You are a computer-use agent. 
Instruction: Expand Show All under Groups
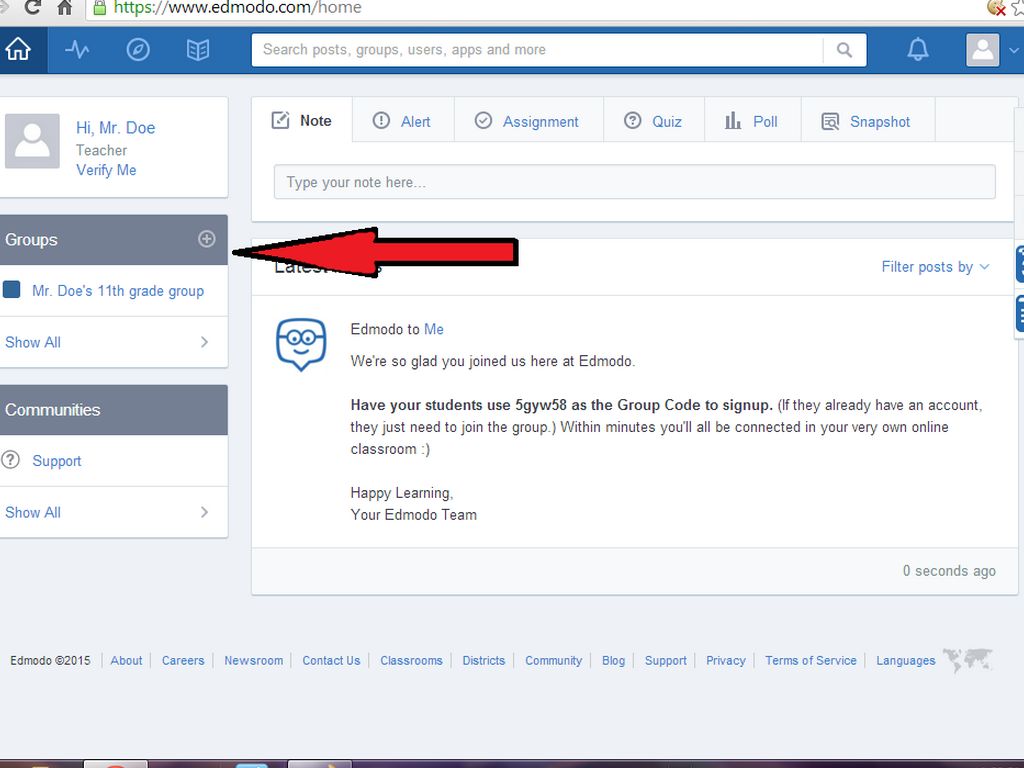click(x=106, y=342)
